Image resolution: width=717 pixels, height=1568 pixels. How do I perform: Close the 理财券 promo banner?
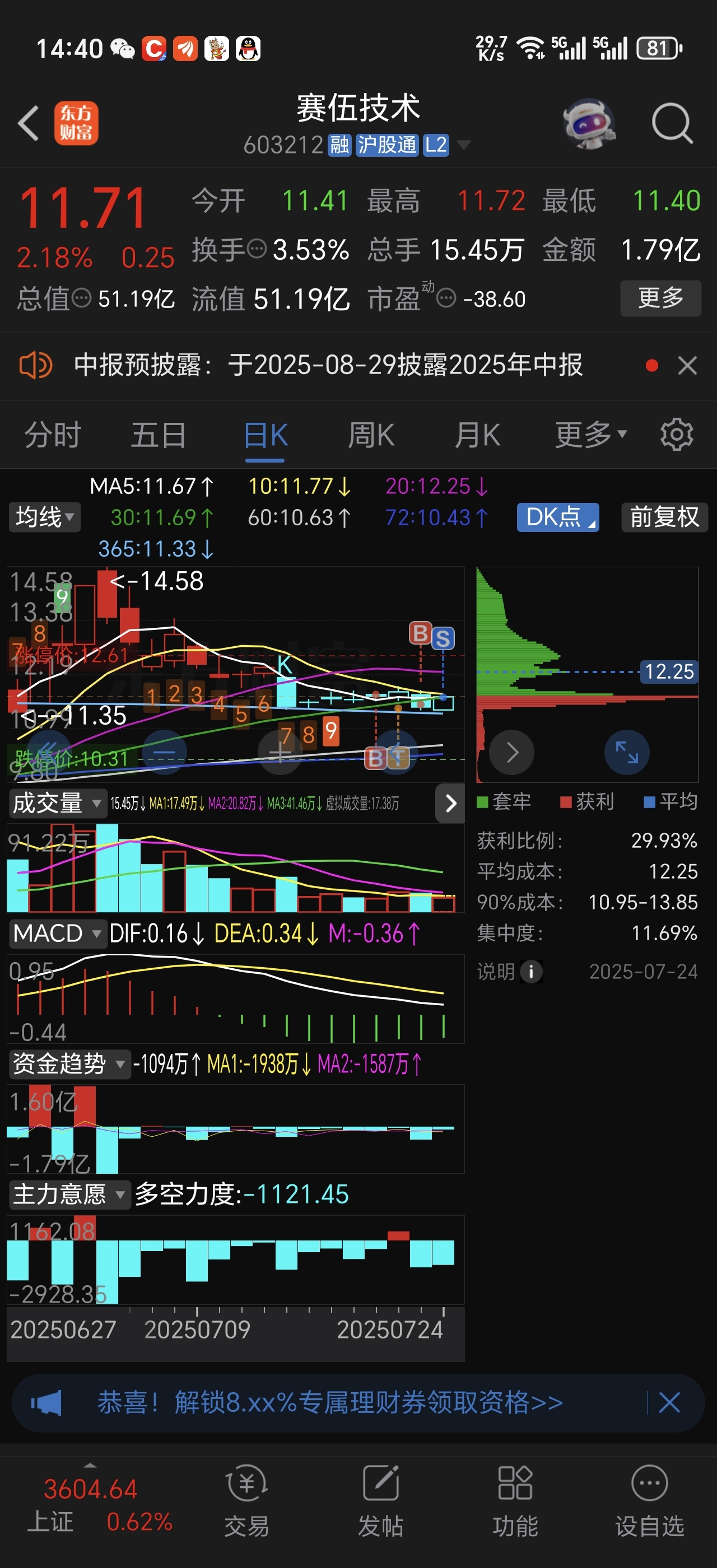click(x=669, y=1403)
